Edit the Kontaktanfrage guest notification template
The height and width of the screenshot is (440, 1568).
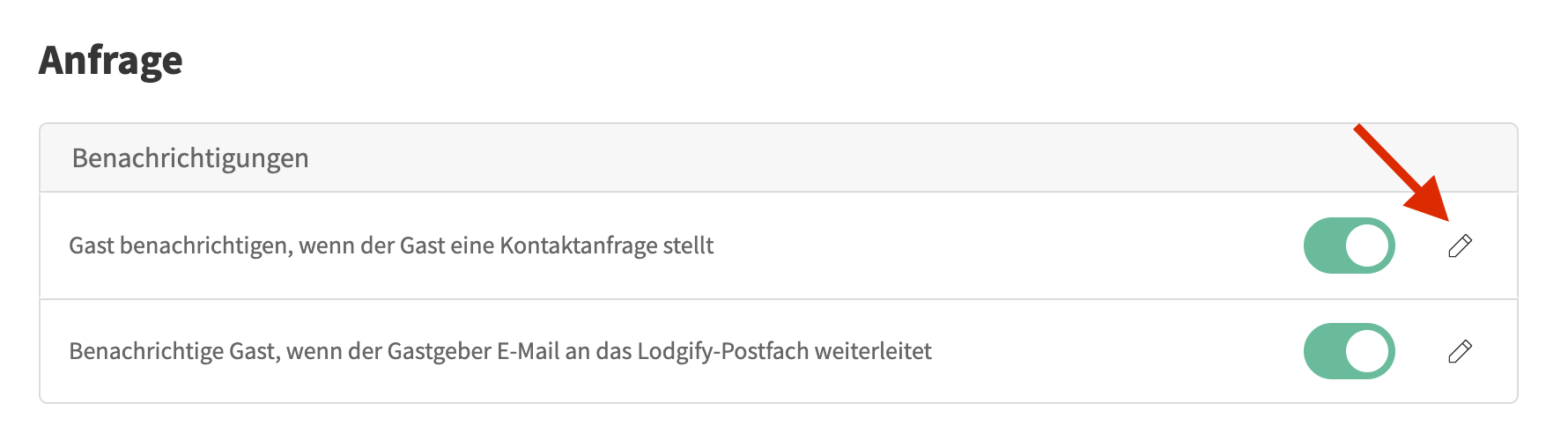click(1460, 246)
